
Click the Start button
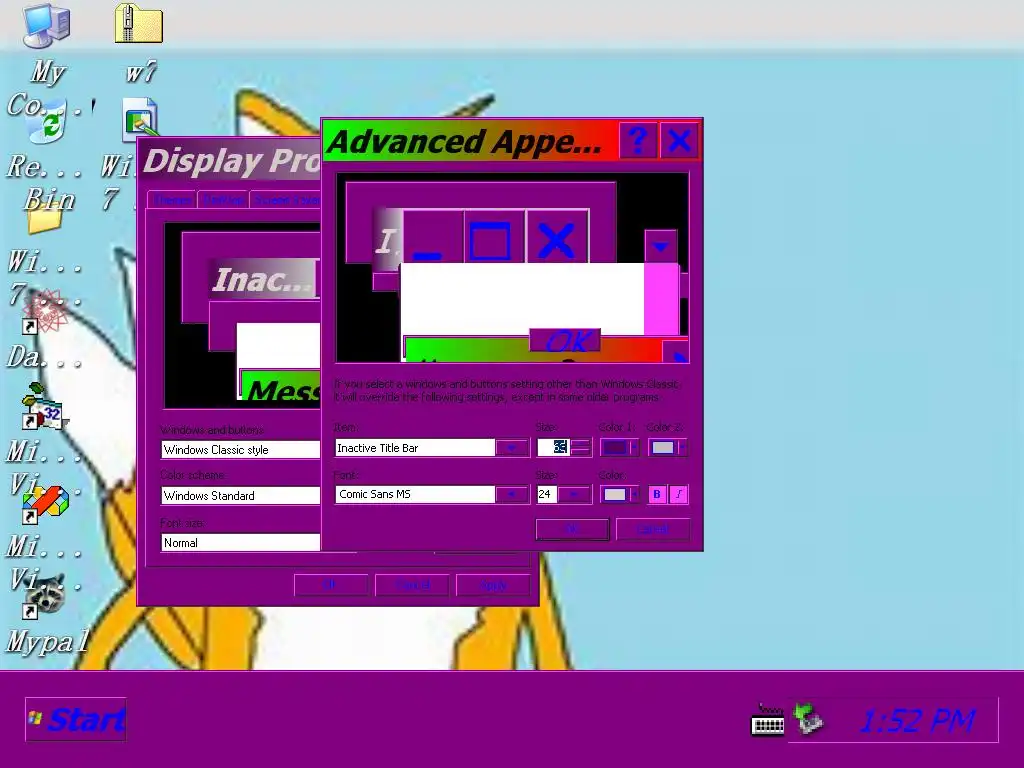click(76, 720)
